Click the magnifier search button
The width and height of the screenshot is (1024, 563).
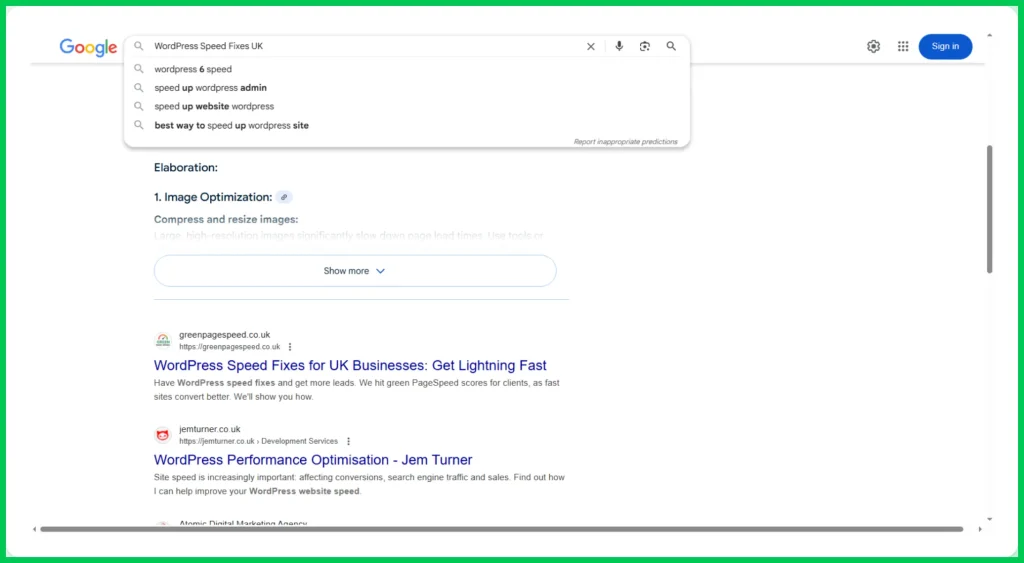click(671, 46)
